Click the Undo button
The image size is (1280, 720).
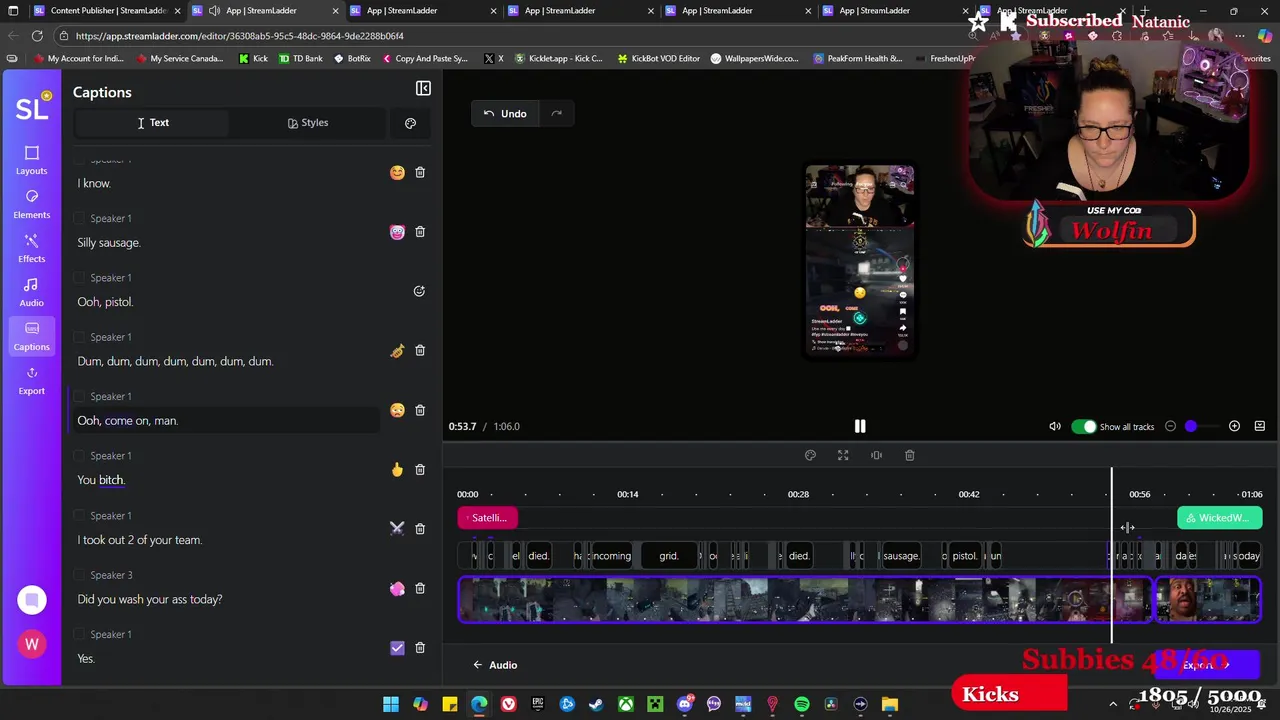505,113
